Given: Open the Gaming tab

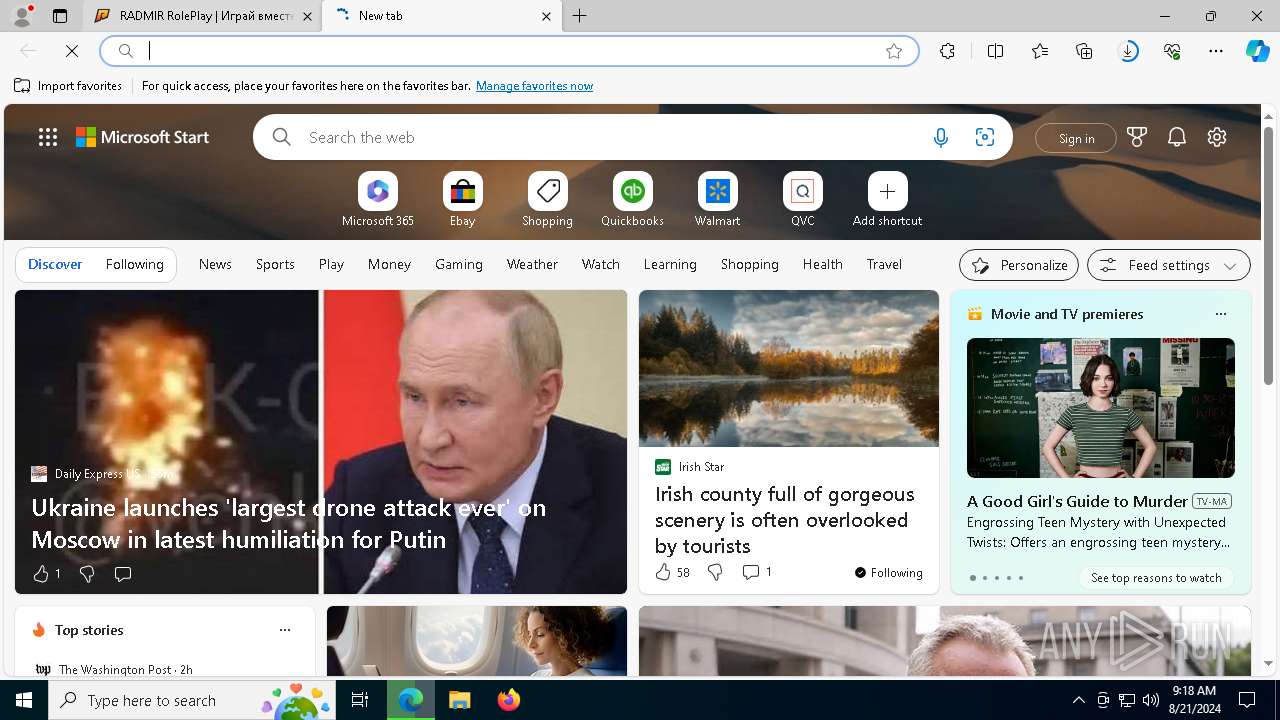Looking at the screenshot, I should [x=459, y=264].
